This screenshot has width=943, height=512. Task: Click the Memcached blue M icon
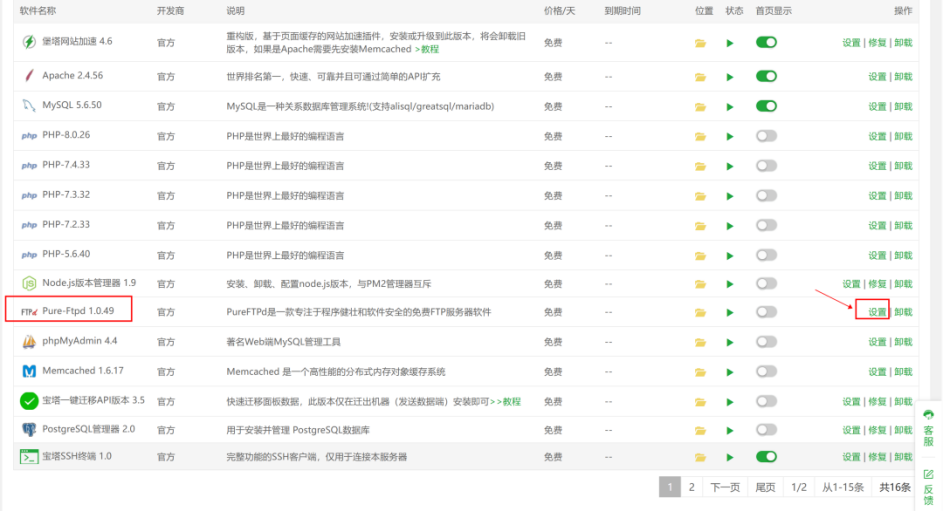click(29, 371)
